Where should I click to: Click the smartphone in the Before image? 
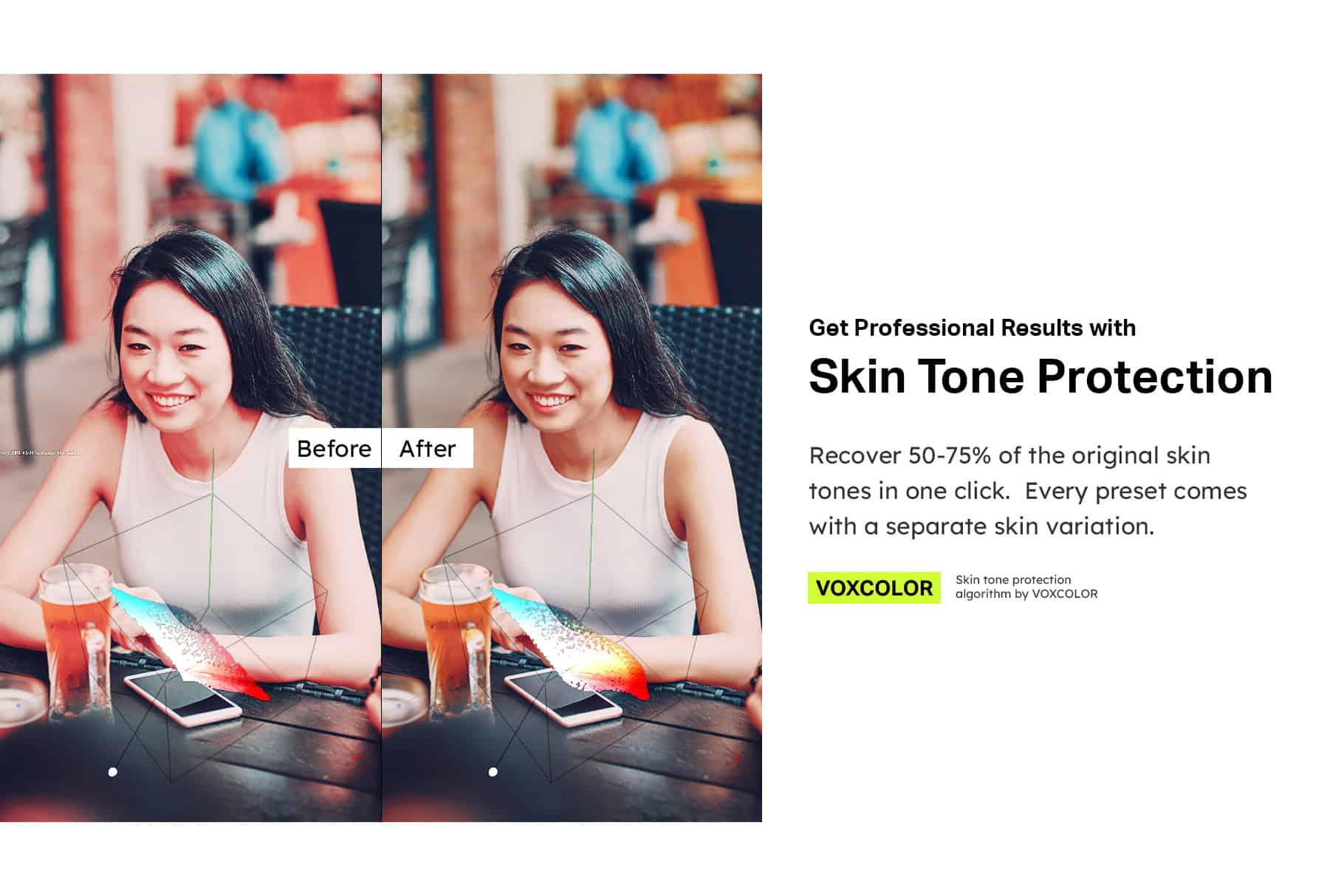click(182, 697)
